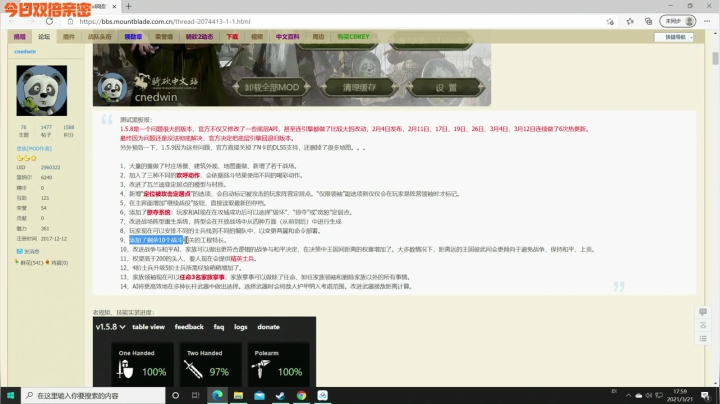Open the cnedwin username link in sidebar
The width and height of the screenshot is (720, 404).
click(25, 51)
